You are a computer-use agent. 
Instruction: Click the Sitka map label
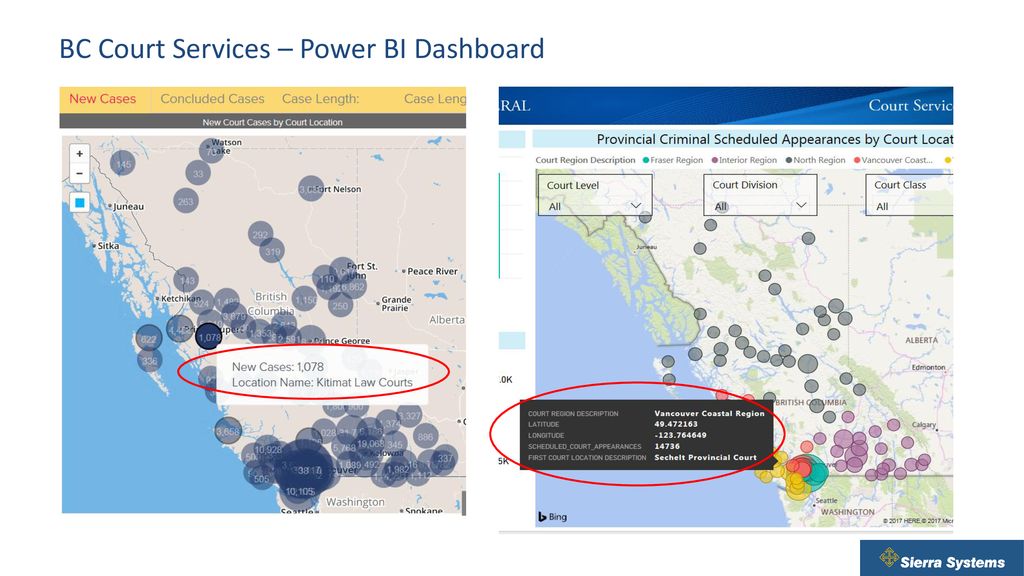(x=108, y=246)
